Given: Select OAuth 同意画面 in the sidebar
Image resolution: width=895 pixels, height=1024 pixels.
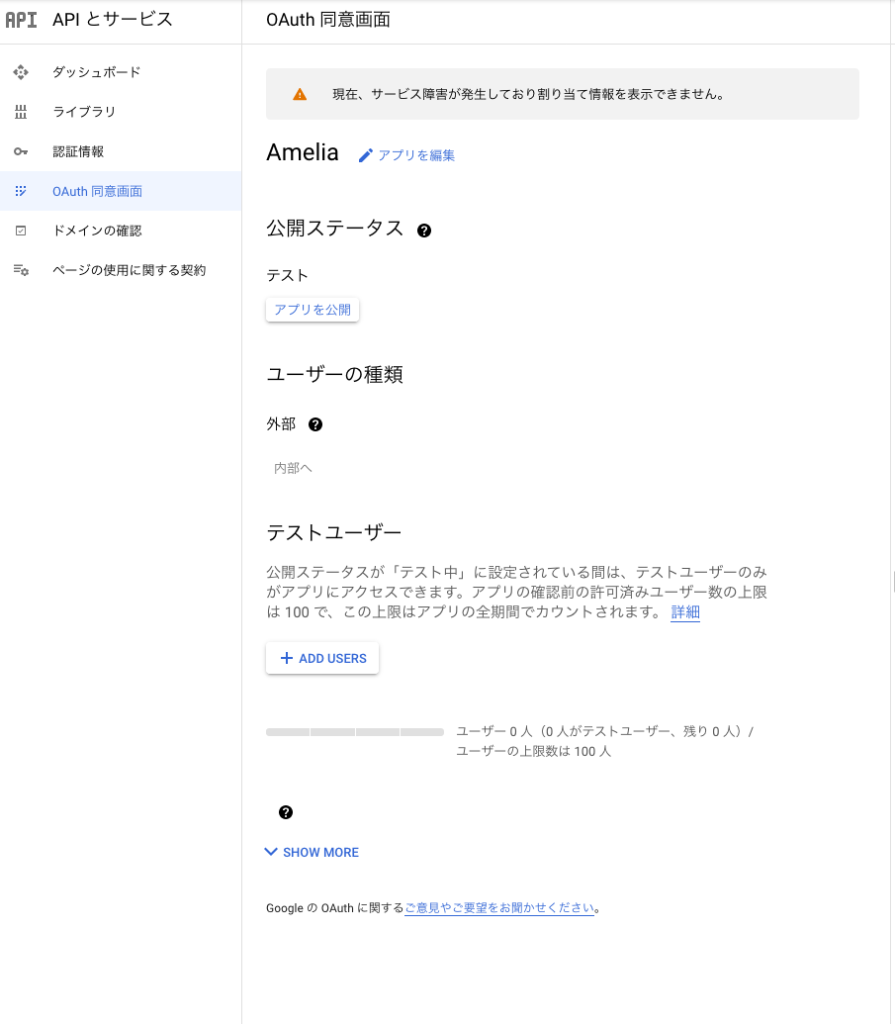Looking at the screenshot, I should [x=121, y=191].
